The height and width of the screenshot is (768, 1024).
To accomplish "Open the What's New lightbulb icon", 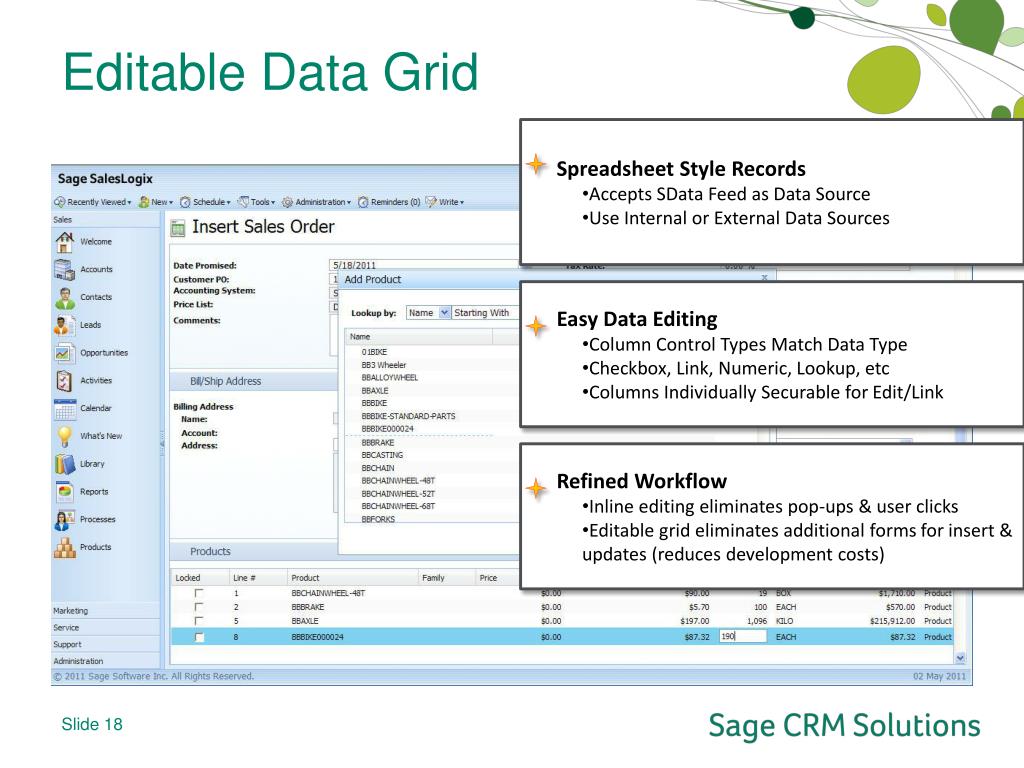I will point(64,436).
